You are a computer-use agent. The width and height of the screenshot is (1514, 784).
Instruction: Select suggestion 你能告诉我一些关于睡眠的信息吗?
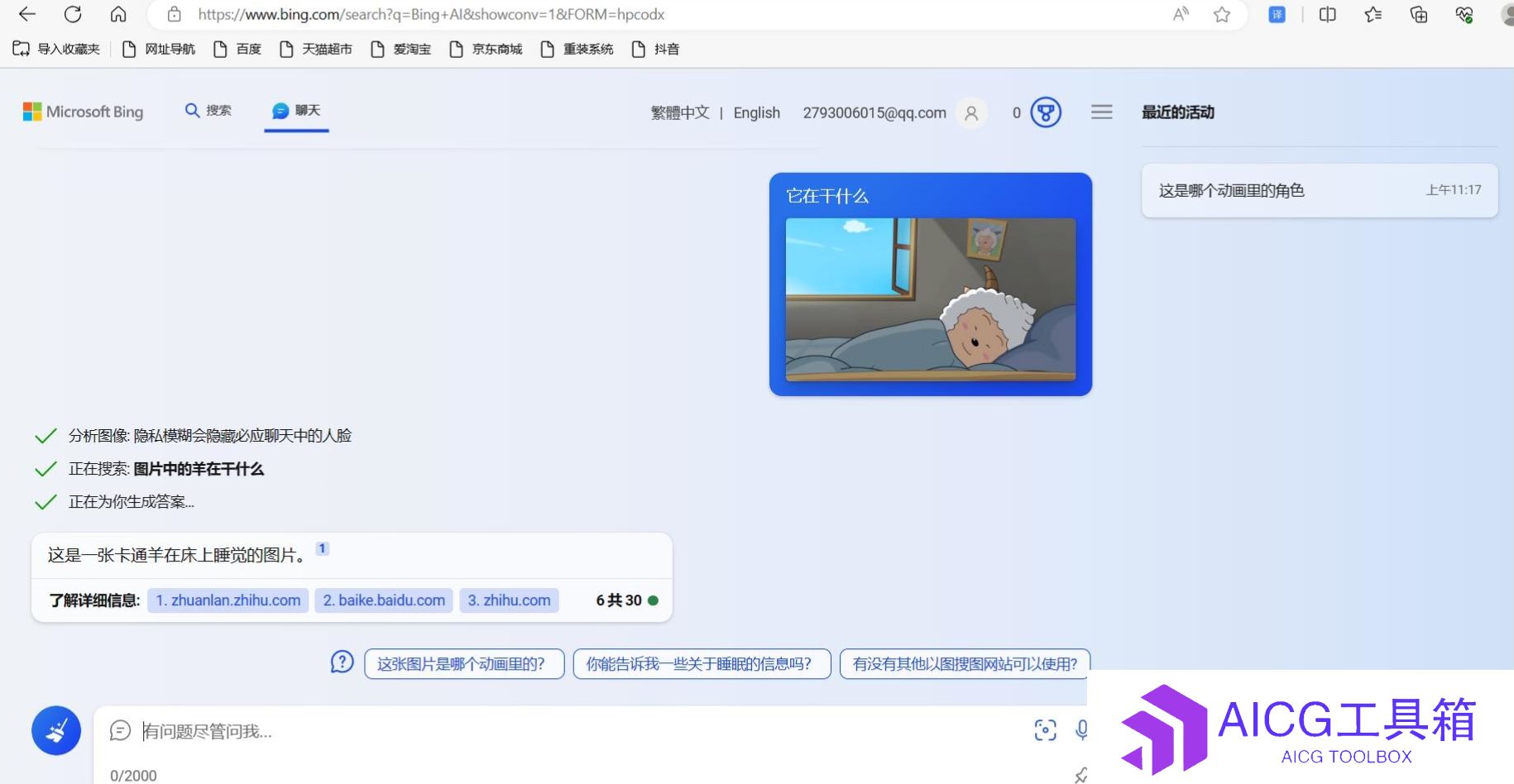click(x=702, y=663)
